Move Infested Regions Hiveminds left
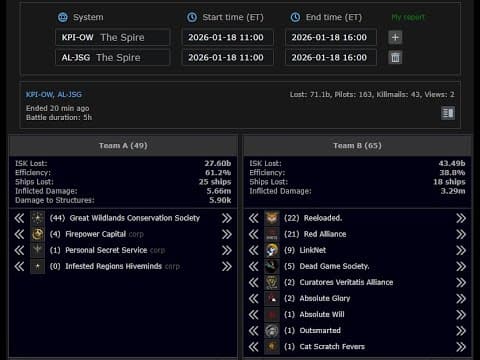 pyautogui.click(x=19, y=266)
